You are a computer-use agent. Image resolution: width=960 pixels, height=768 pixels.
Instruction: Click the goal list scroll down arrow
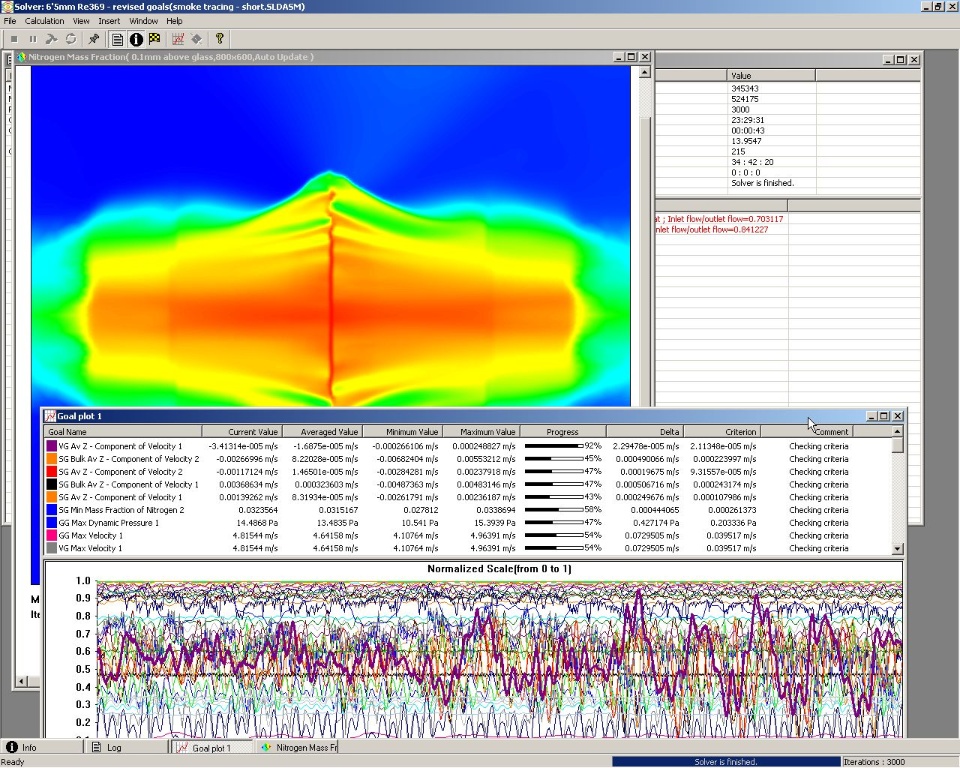coord(898,549)
